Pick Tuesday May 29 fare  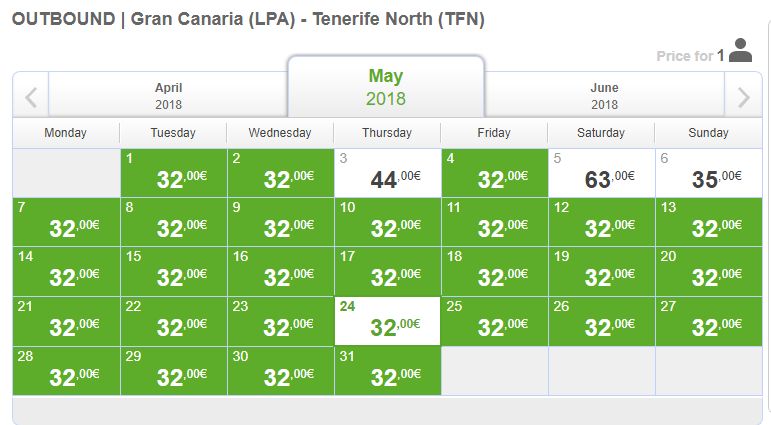174,371
